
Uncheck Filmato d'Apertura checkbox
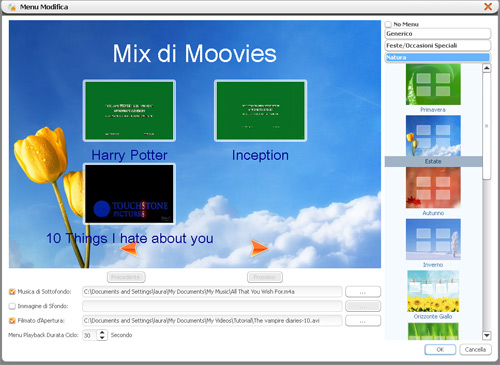(12, 321)
